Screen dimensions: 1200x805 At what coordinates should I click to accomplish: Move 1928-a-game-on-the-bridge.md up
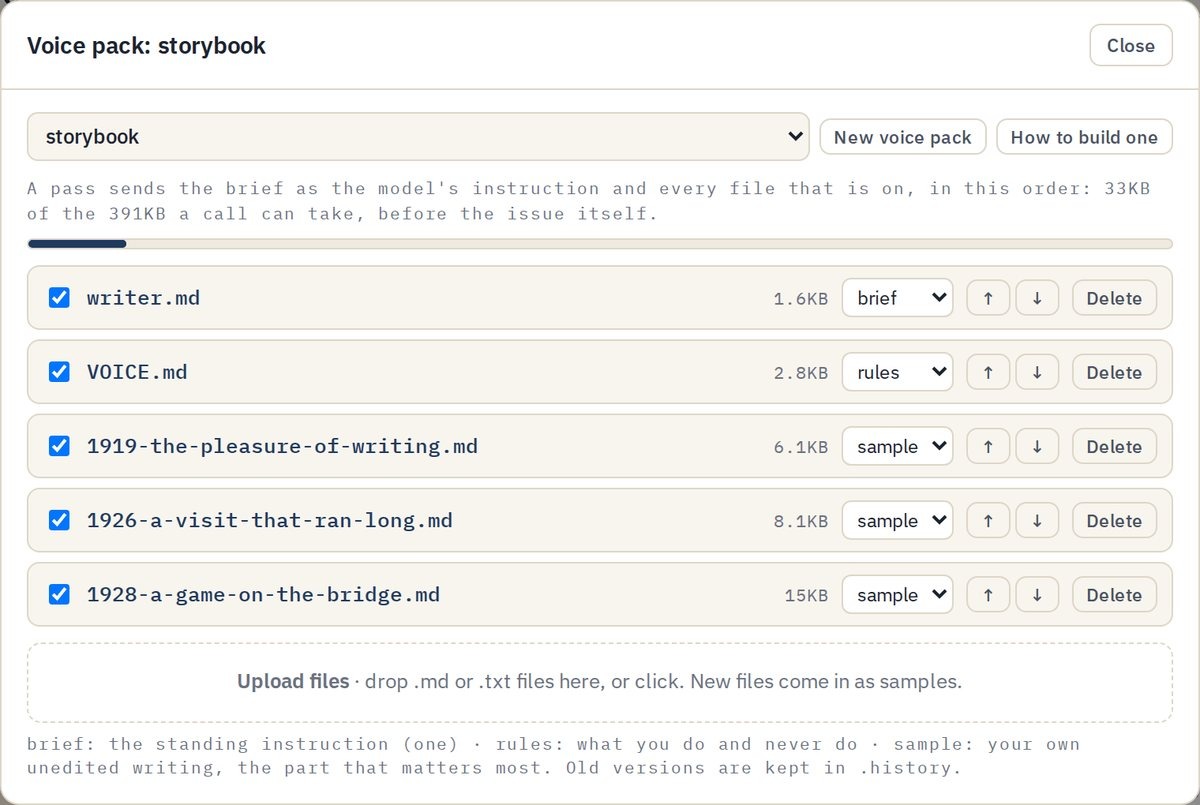(x=988, y=594)
